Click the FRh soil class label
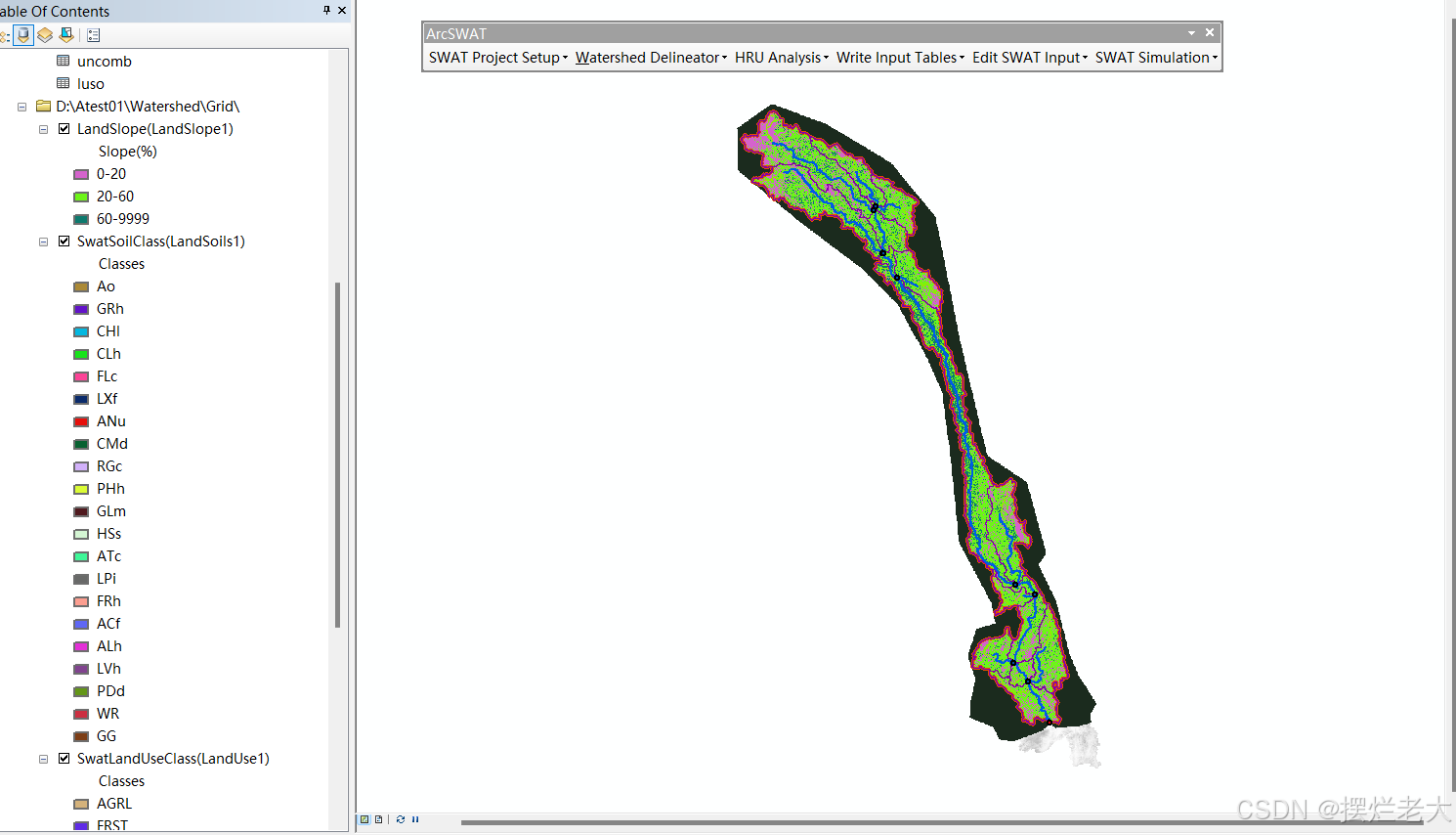 click(x=108, y=601)
